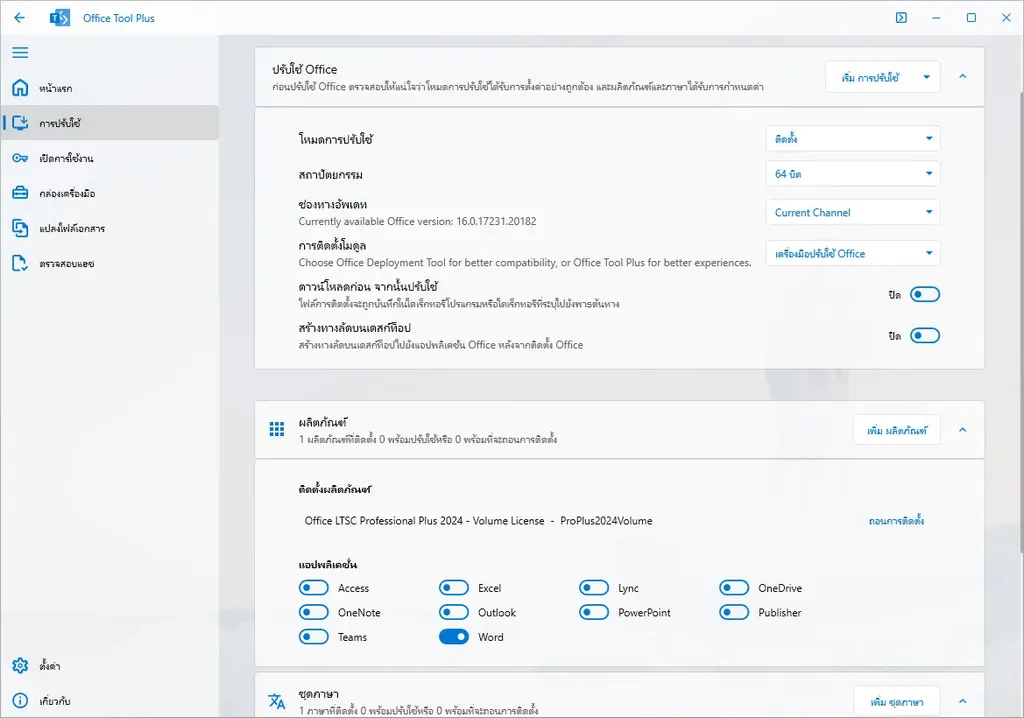The image size is (1024, 718).
Task: Enable Teams application toggle
Action: pos(313,637)
